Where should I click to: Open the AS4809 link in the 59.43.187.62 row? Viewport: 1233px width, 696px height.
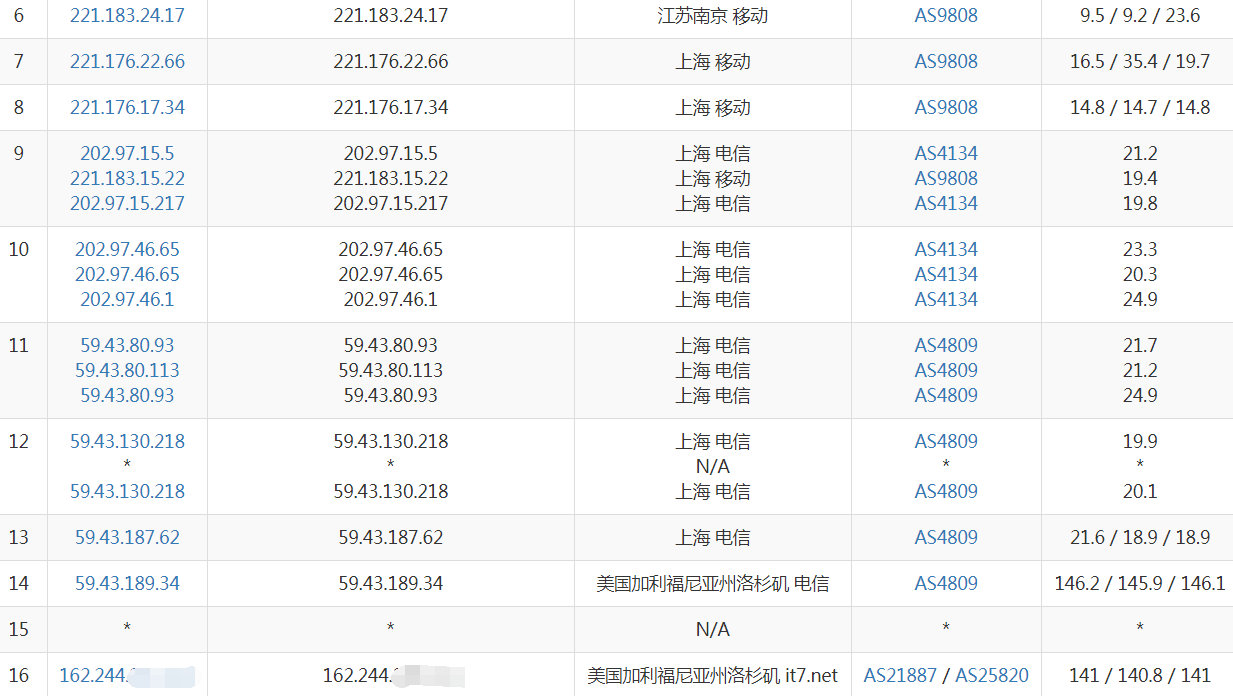coord(946,537)
